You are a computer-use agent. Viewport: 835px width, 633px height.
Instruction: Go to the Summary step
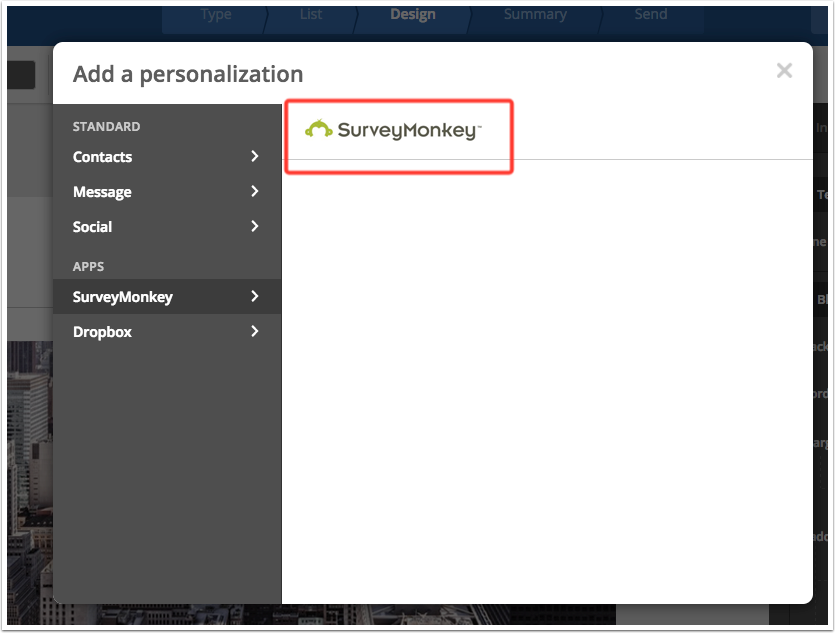point(535,14)
